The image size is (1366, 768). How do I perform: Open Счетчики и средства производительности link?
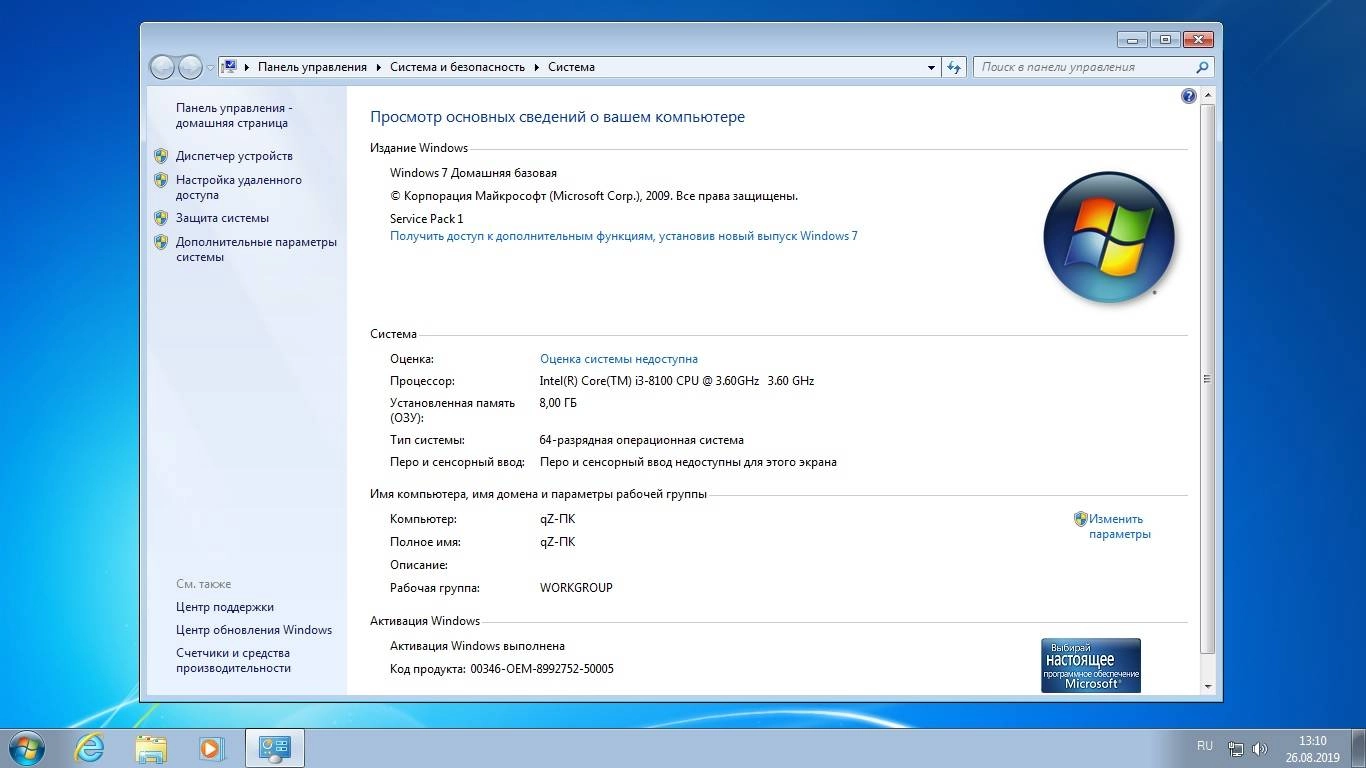(x=234, y=660)
